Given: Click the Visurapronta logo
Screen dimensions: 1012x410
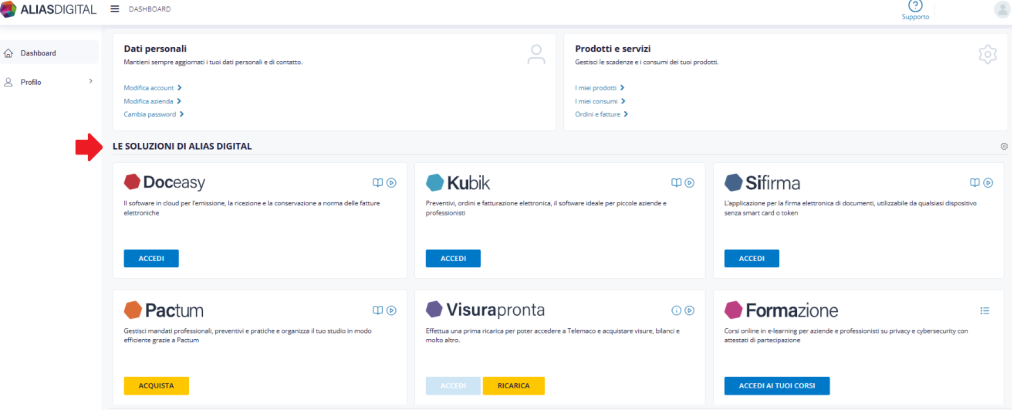Looking at the screenshot, I should coord(485,311).
